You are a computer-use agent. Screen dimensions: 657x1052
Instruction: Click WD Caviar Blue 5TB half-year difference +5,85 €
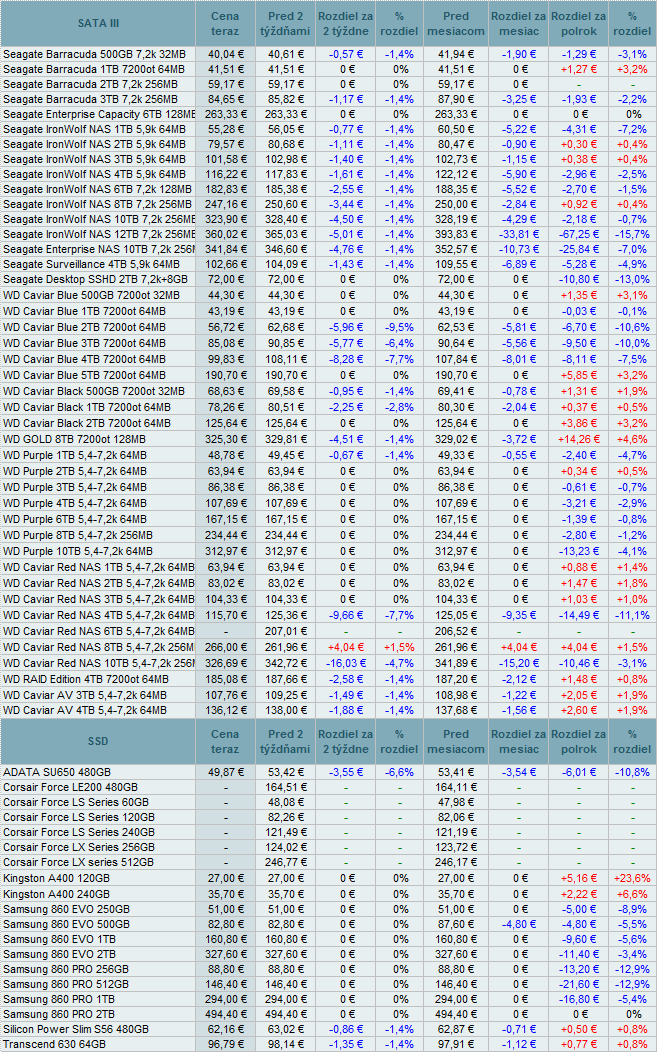pos(578,376)
